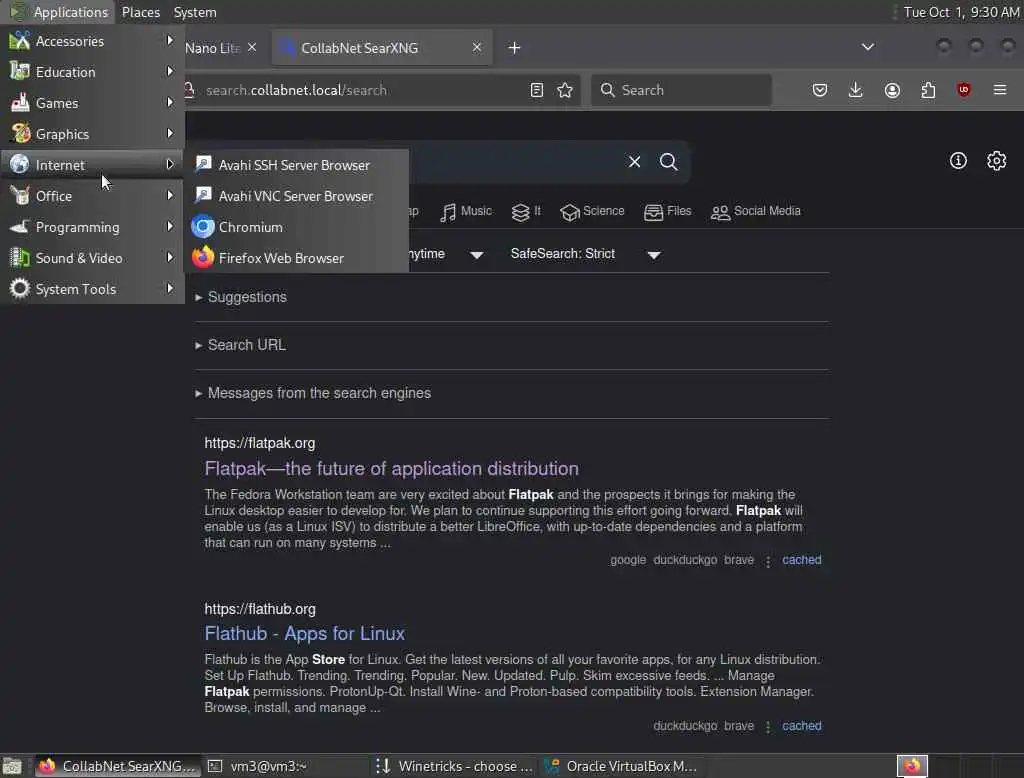
Task: Click the Firefox Search box
Action: 681,90
